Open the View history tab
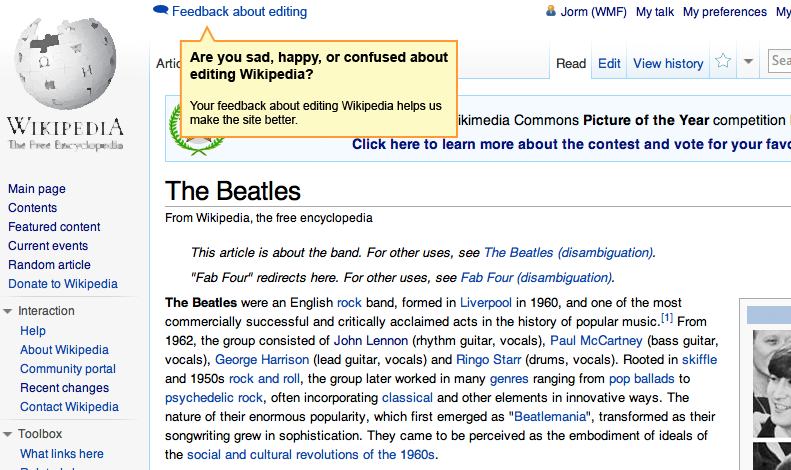Screen dimensions: 791x470 (x=668, y=63)
